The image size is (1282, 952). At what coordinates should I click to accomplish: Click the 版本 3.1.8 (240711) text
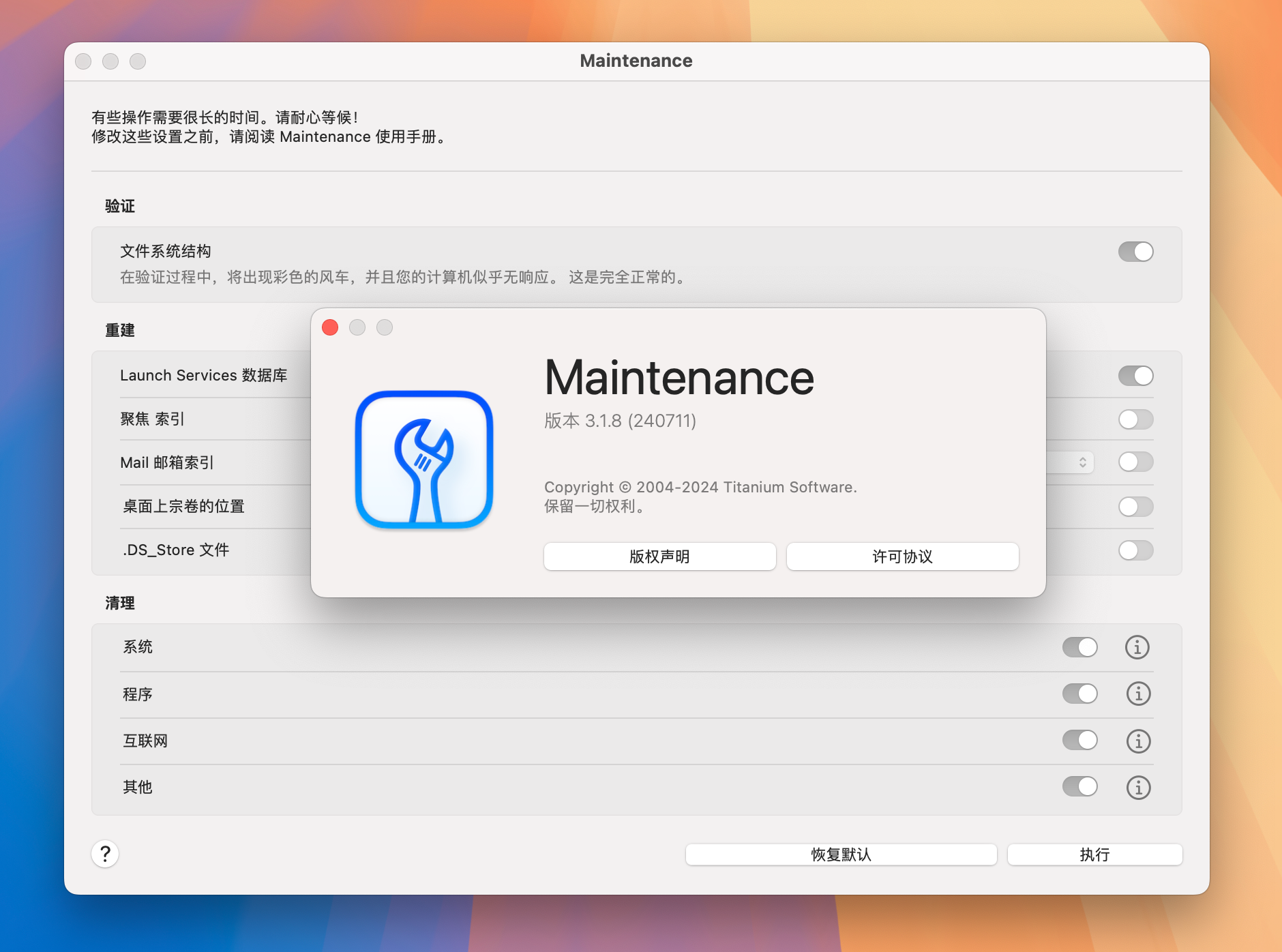click(x=620, y=421)
